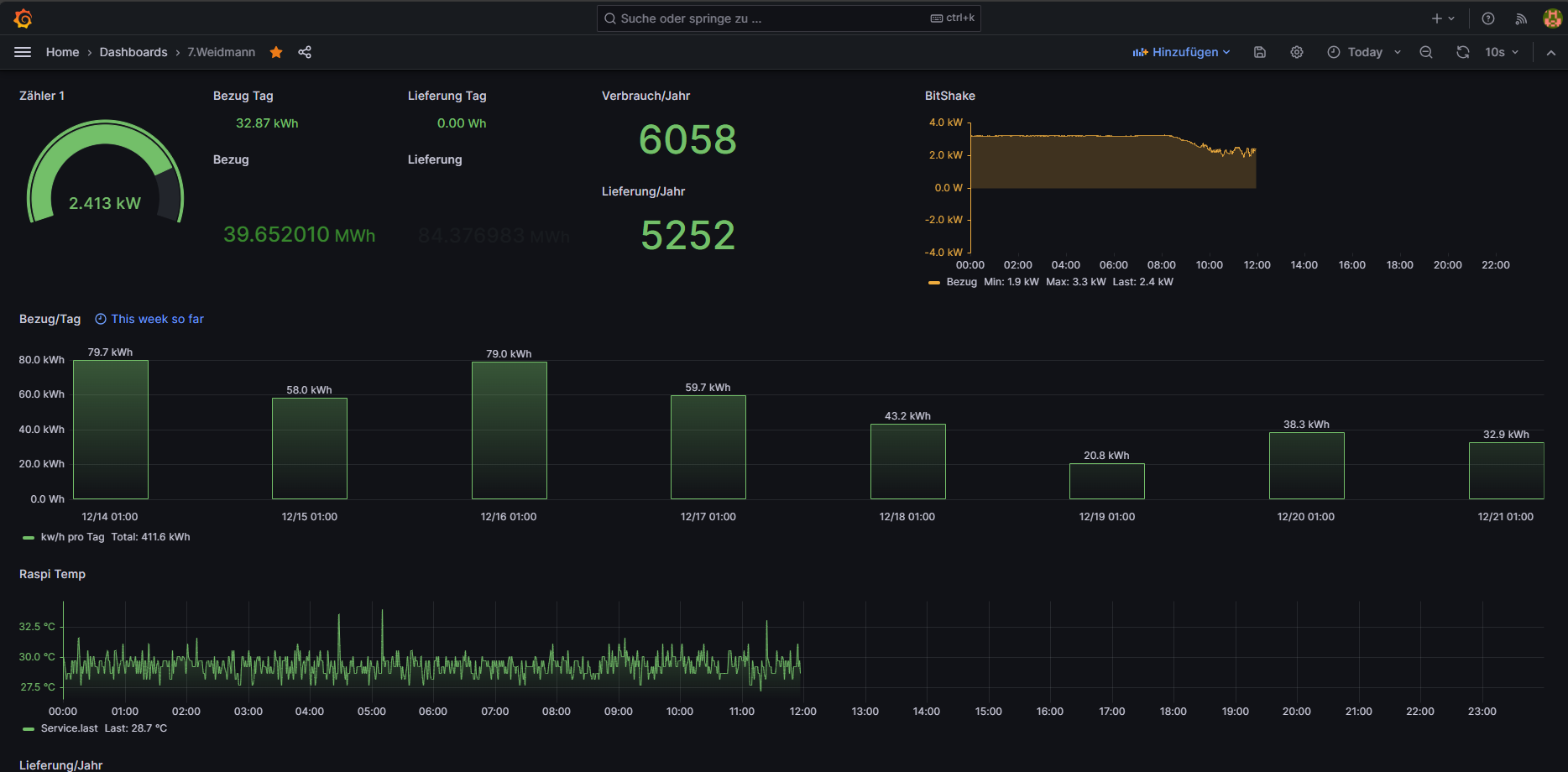Open the news feed icon
This screenshot has width=1568, height=772.
pyautogui.click(x=1521, y=18)
